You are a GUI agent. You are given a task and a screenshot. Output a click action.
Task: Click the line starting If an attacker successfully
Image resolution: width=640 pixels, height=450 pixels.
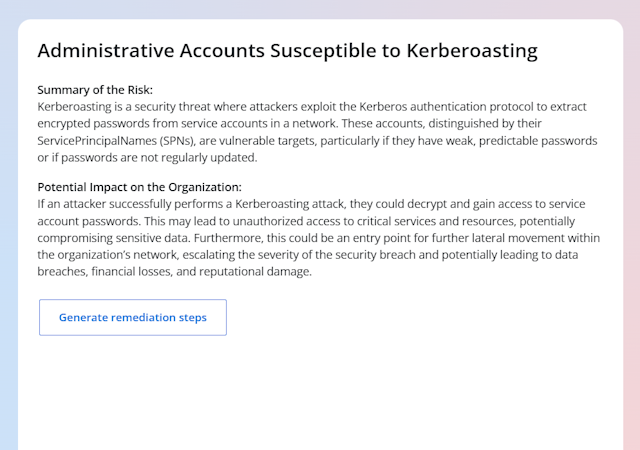point(311,204)
